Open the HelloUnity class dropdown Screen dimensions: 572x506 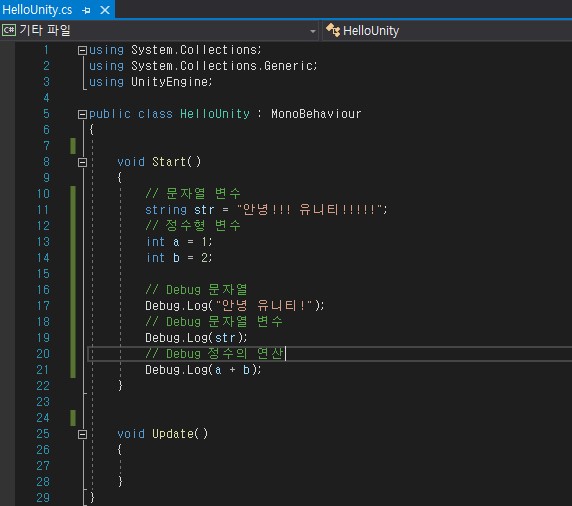447,31
